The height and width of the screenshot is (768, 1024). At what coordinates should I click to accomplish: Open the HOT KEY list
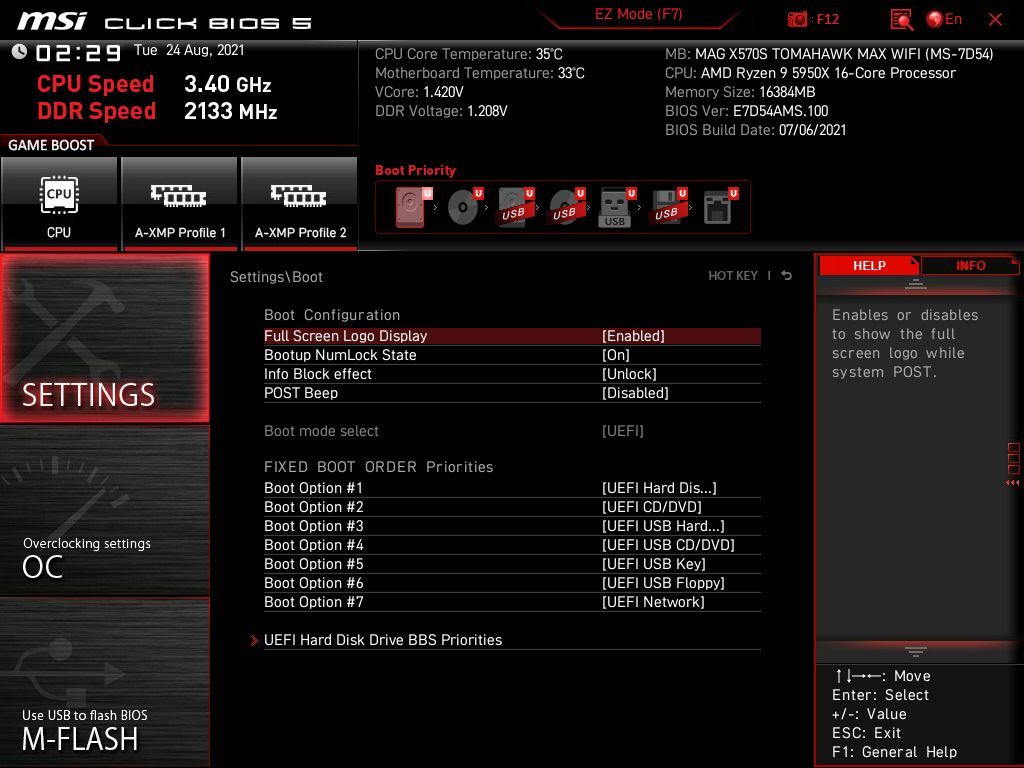733,276
